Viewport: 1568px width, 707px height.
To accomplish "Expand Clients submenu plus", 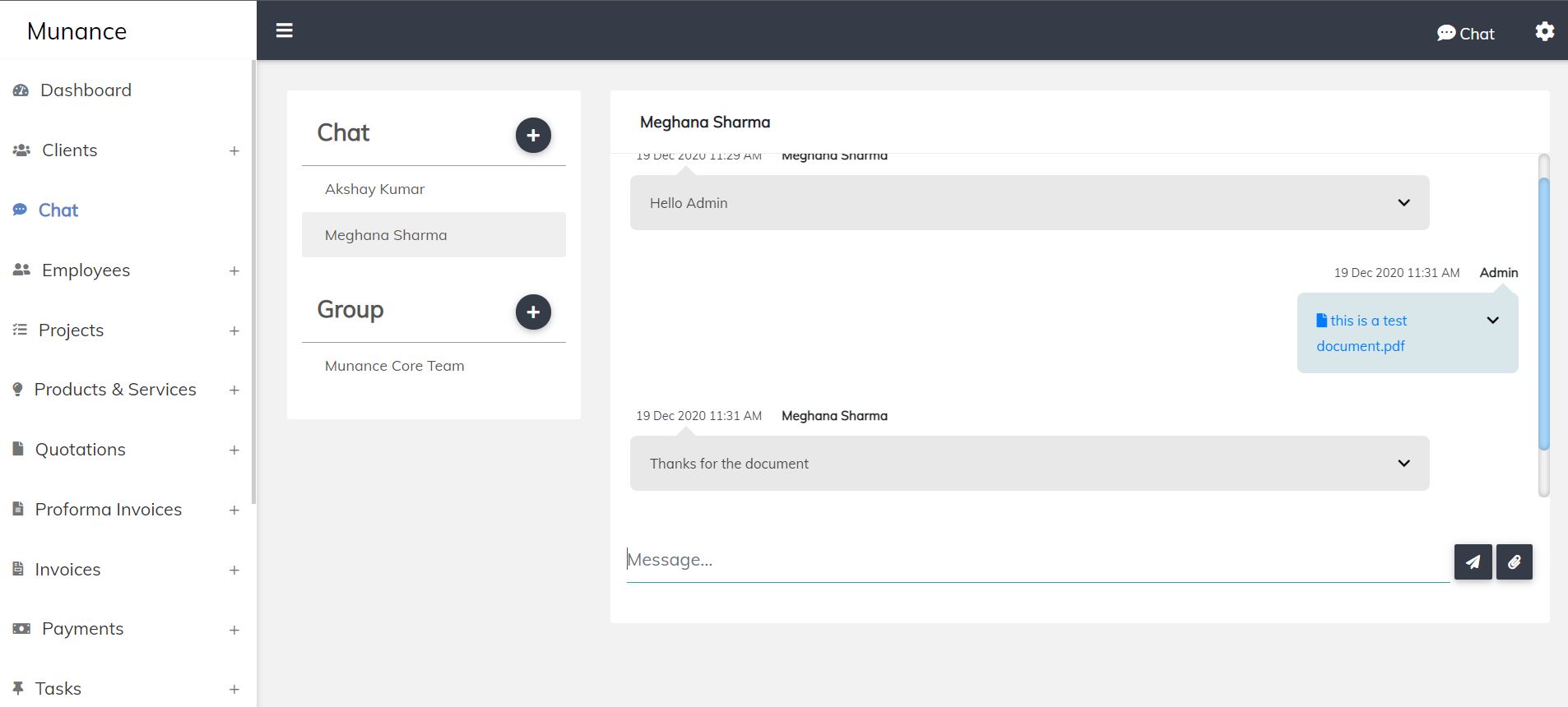I will click(234, 151).
